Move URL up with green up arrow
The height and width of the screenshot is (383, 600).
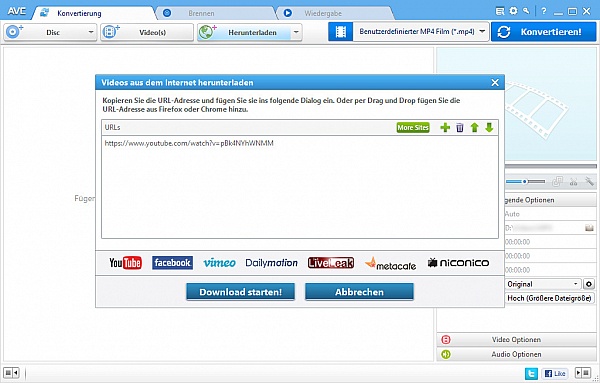(474, 127)
